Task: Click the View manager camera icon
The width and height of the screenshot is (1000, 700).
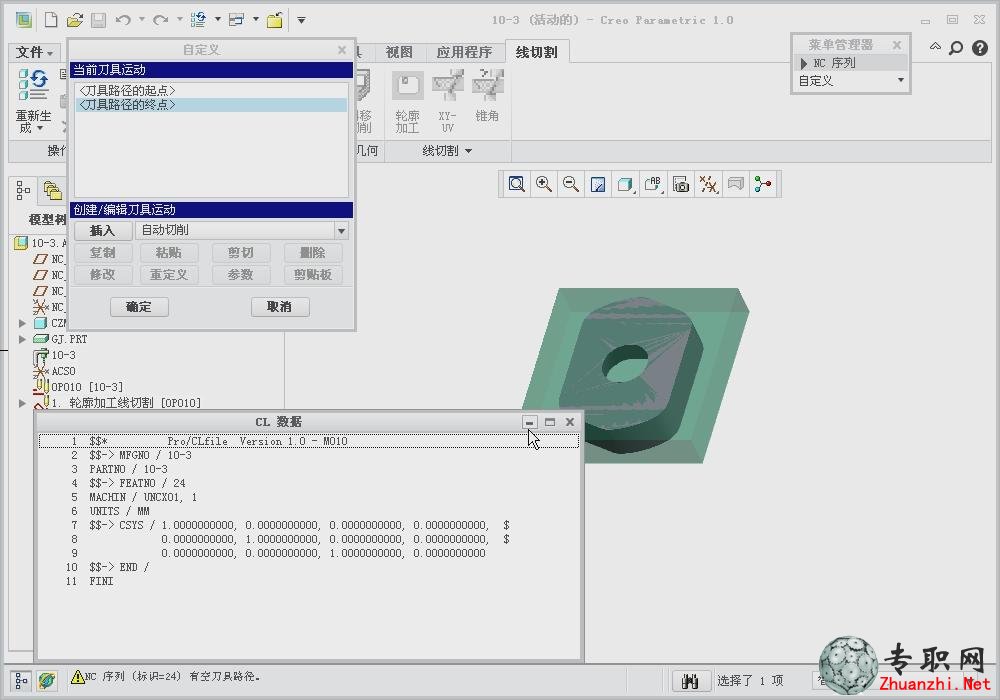Action: coord(681,185)
